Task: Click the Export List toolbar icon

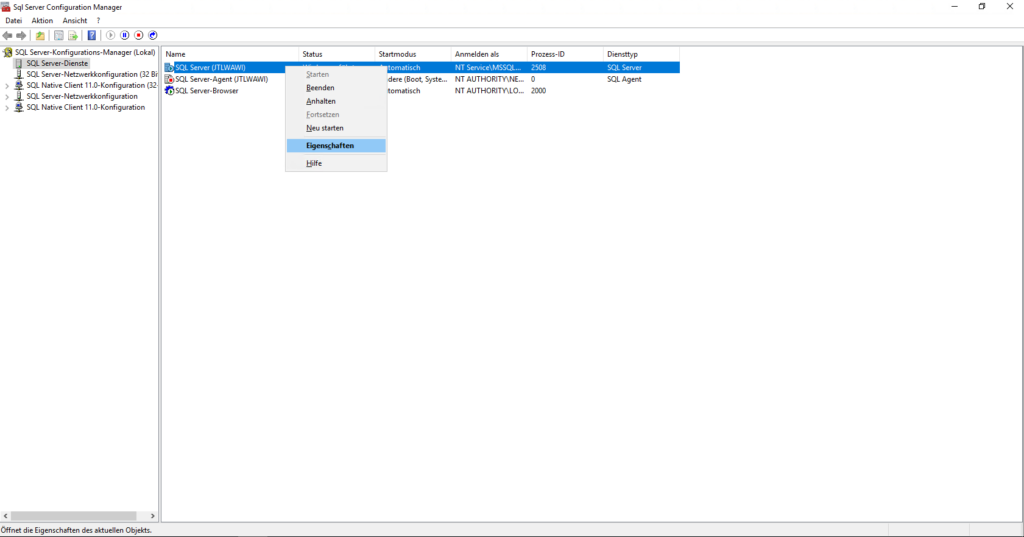Action: (73, 35)
